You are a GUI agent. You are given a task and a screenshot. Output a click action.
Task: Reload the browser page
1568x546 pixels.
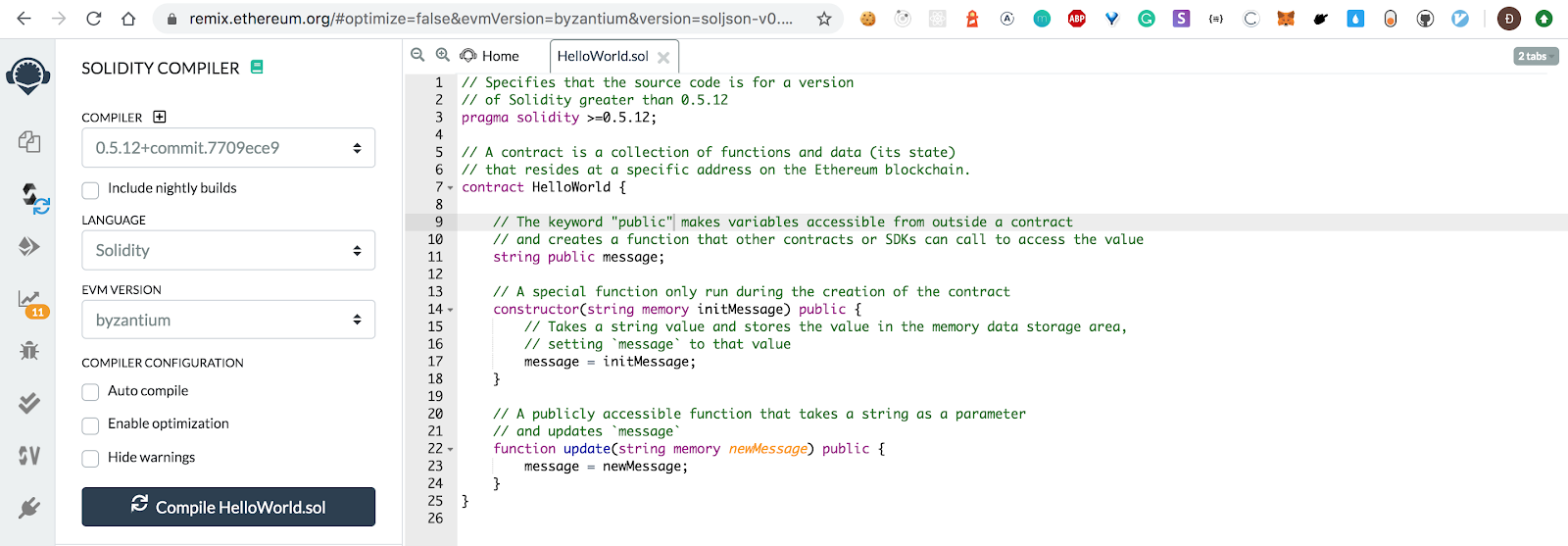pyautogui.click(x=94, y=19)
